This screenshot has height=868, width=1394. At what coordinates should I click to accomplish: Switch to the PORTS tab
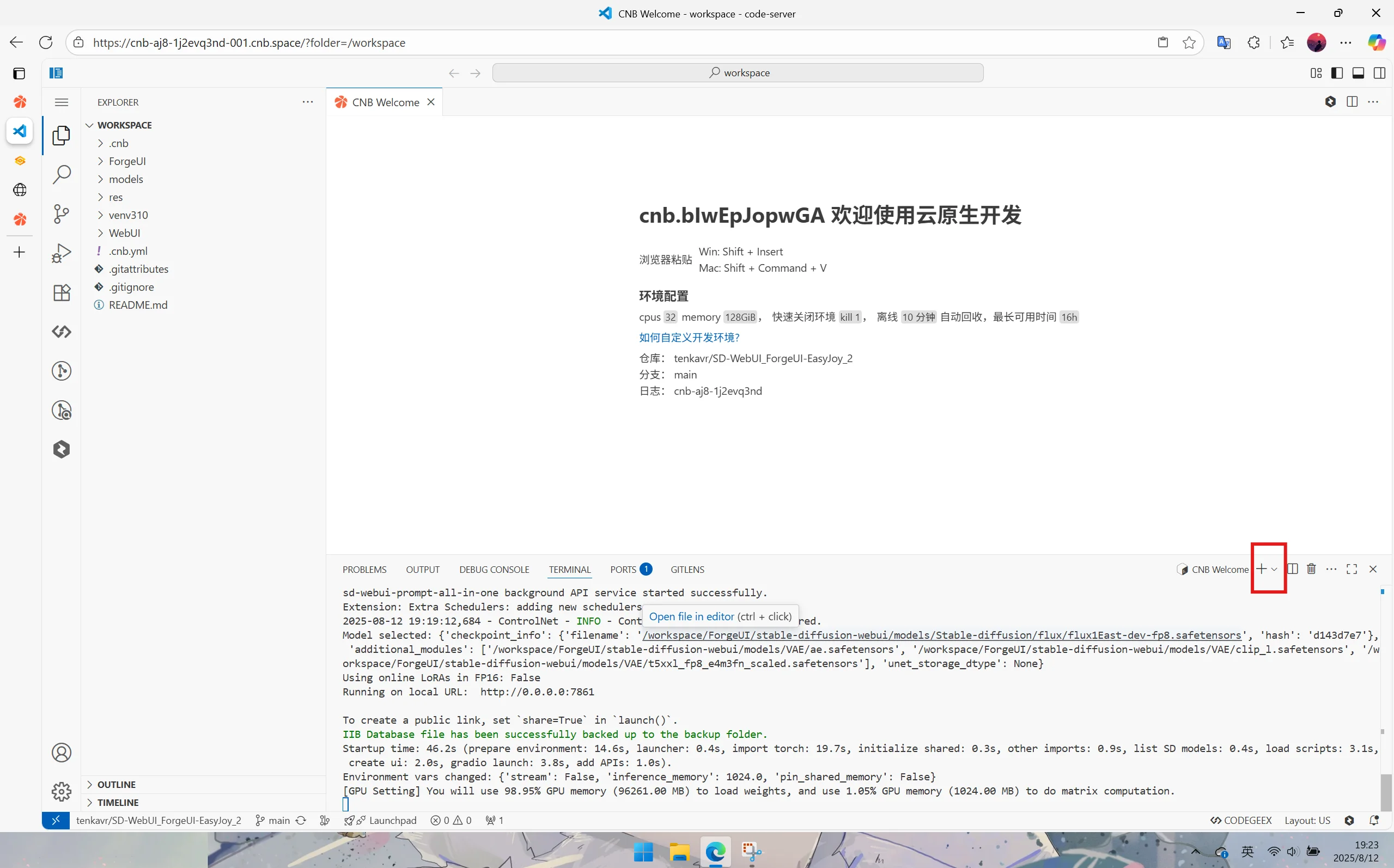click(x=630, y=570)
